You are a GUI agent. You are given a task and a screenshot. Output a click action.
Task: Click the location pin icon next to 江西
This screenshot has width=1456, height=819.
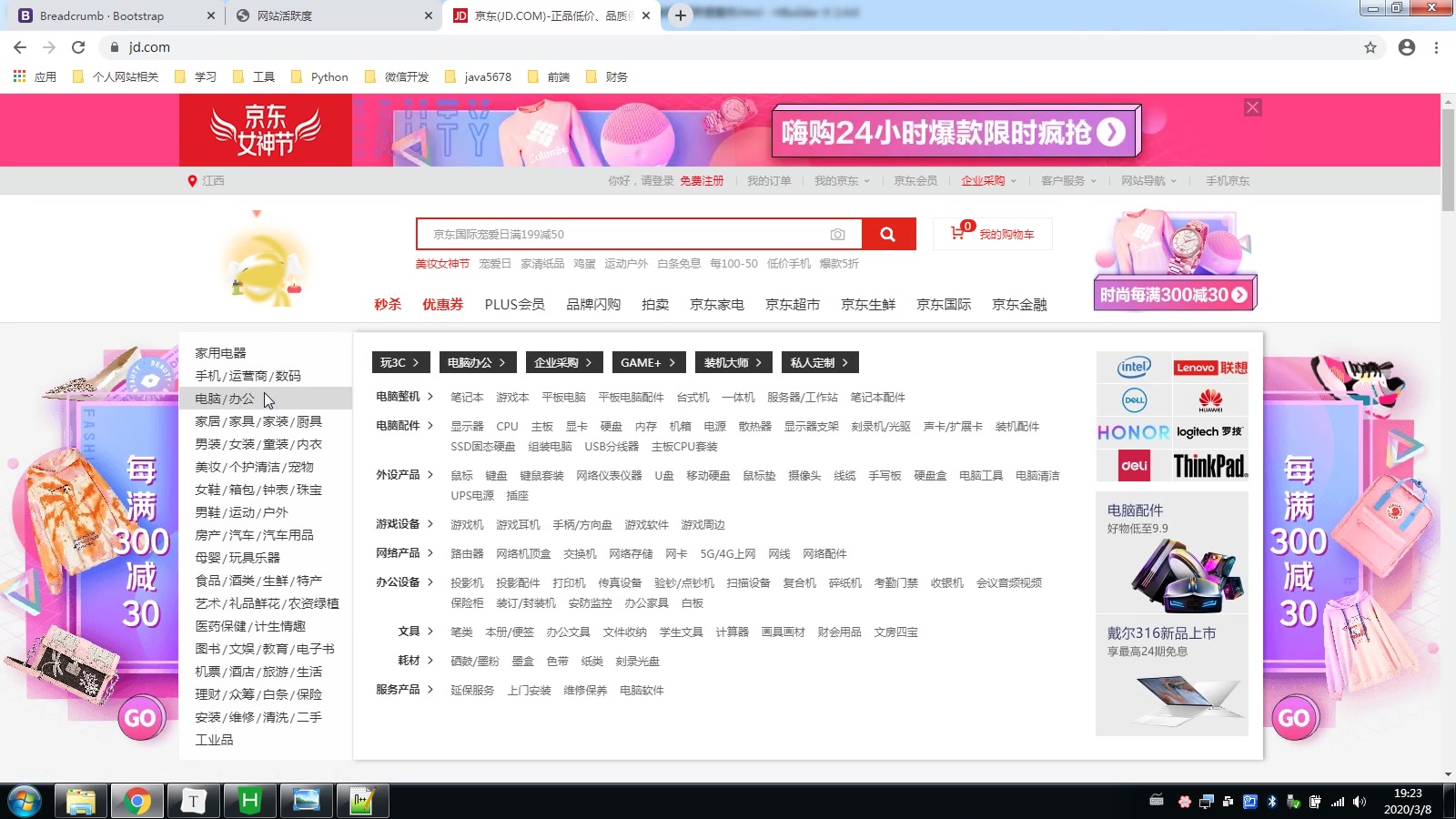(x=192, y=181)
